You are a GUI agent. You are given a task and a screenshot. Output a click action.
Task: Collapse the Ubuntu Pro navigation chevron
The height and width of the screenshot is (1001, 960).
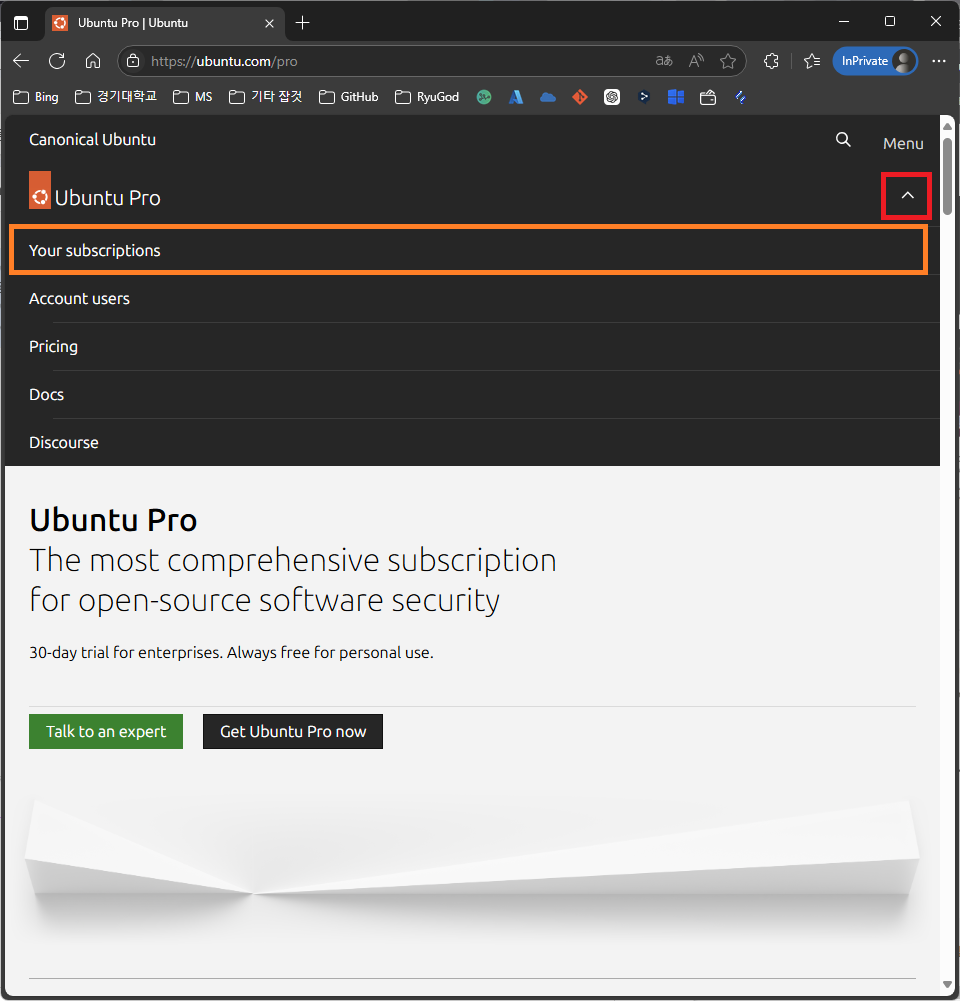907,196
